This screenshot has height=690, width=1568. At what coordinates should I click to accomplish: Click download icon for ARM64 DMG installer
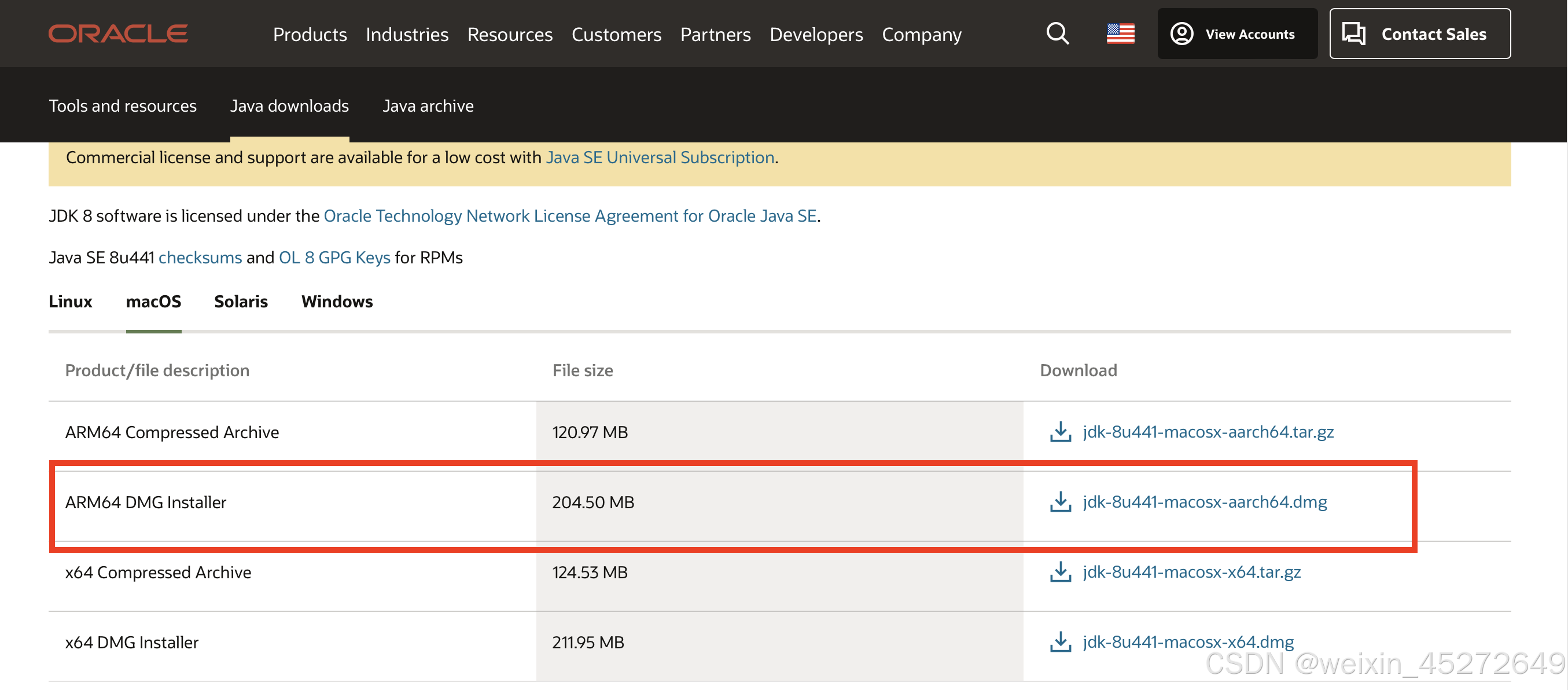click(1061, 502)
